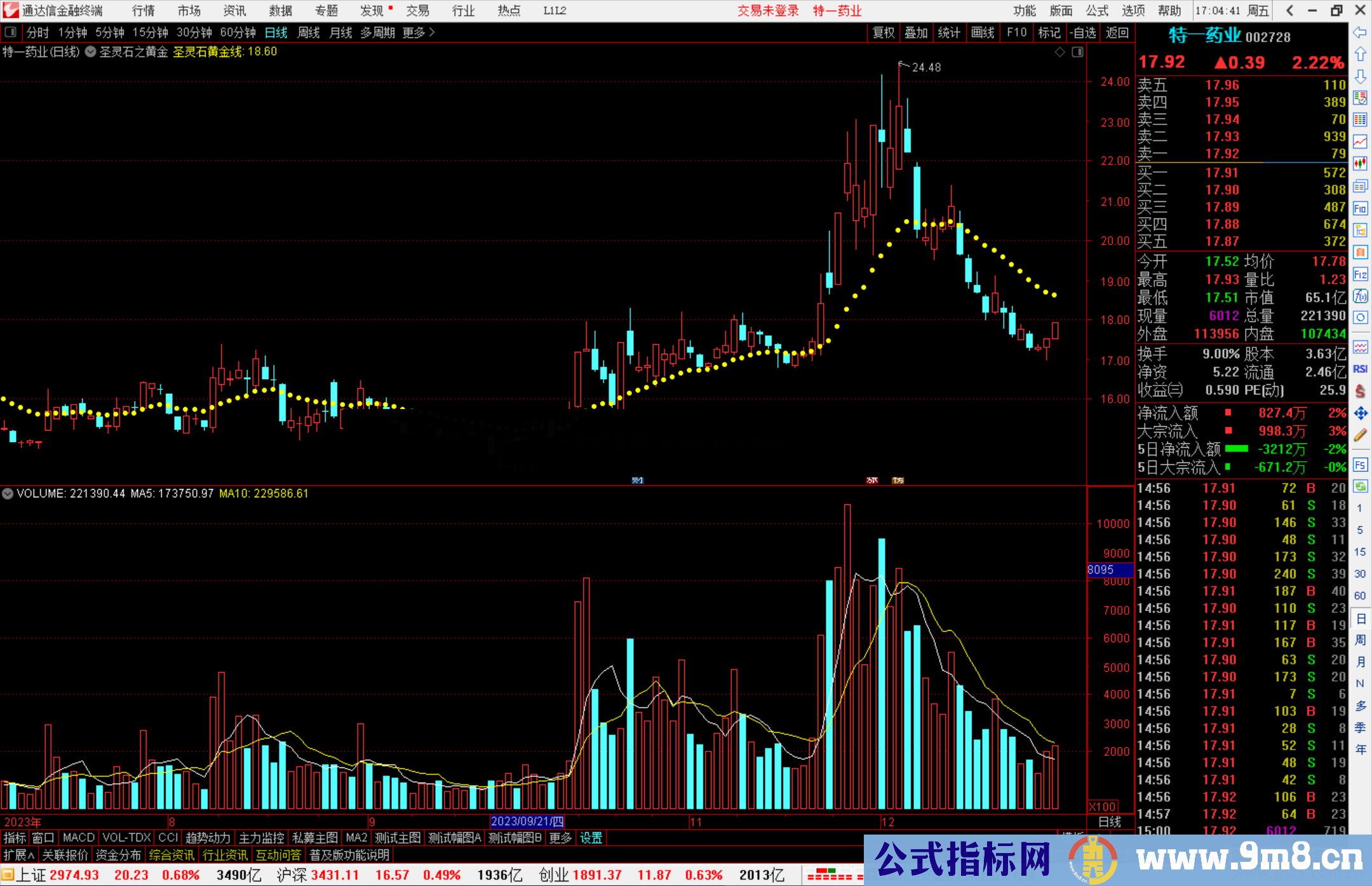The height and width of the screenshot is (886, 1372).
Task: Click the 资金分布 bottom tab
Action: pos(118,855)
